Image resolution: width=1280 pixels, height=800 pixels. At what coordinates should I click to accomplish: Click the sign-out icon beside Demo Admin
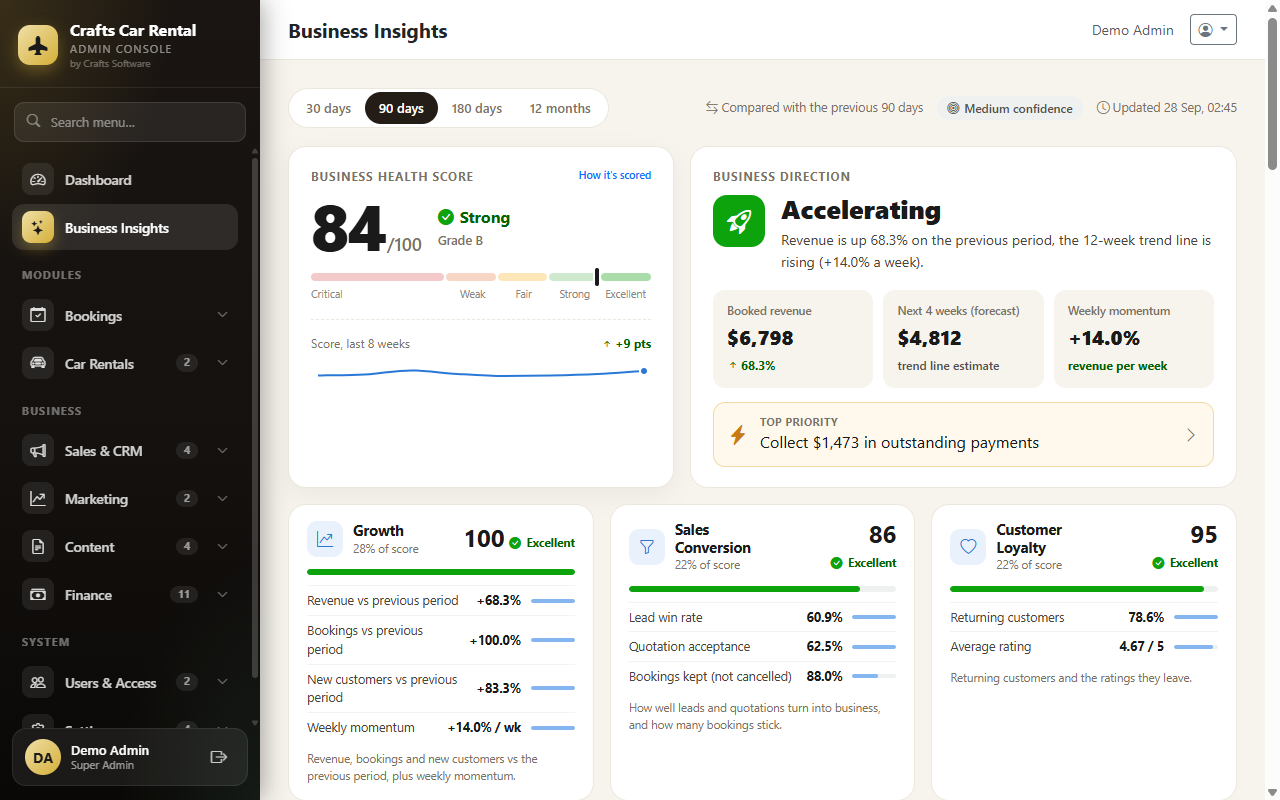pos(219,757)
